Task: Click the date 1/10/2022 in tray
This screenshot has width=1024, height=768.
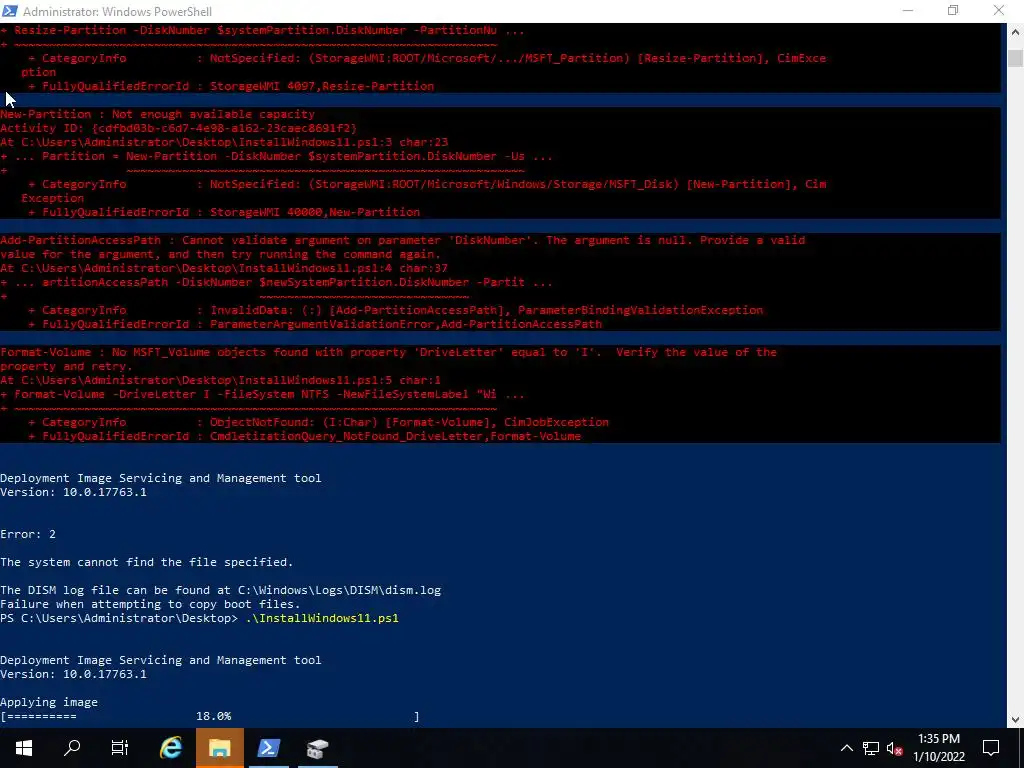Action: point(938,757)
